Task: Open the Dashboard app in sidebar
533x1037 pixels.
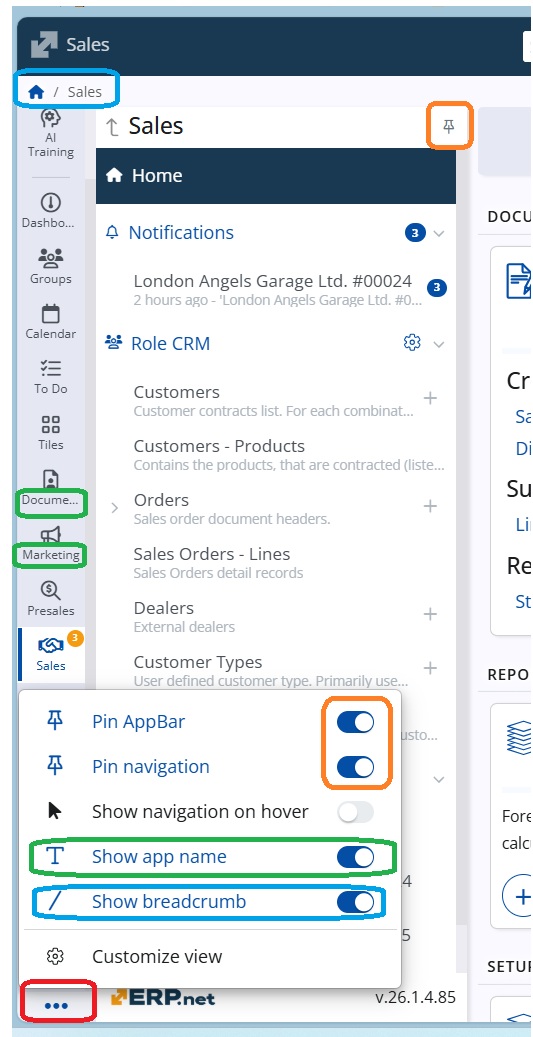Action: 51,202
